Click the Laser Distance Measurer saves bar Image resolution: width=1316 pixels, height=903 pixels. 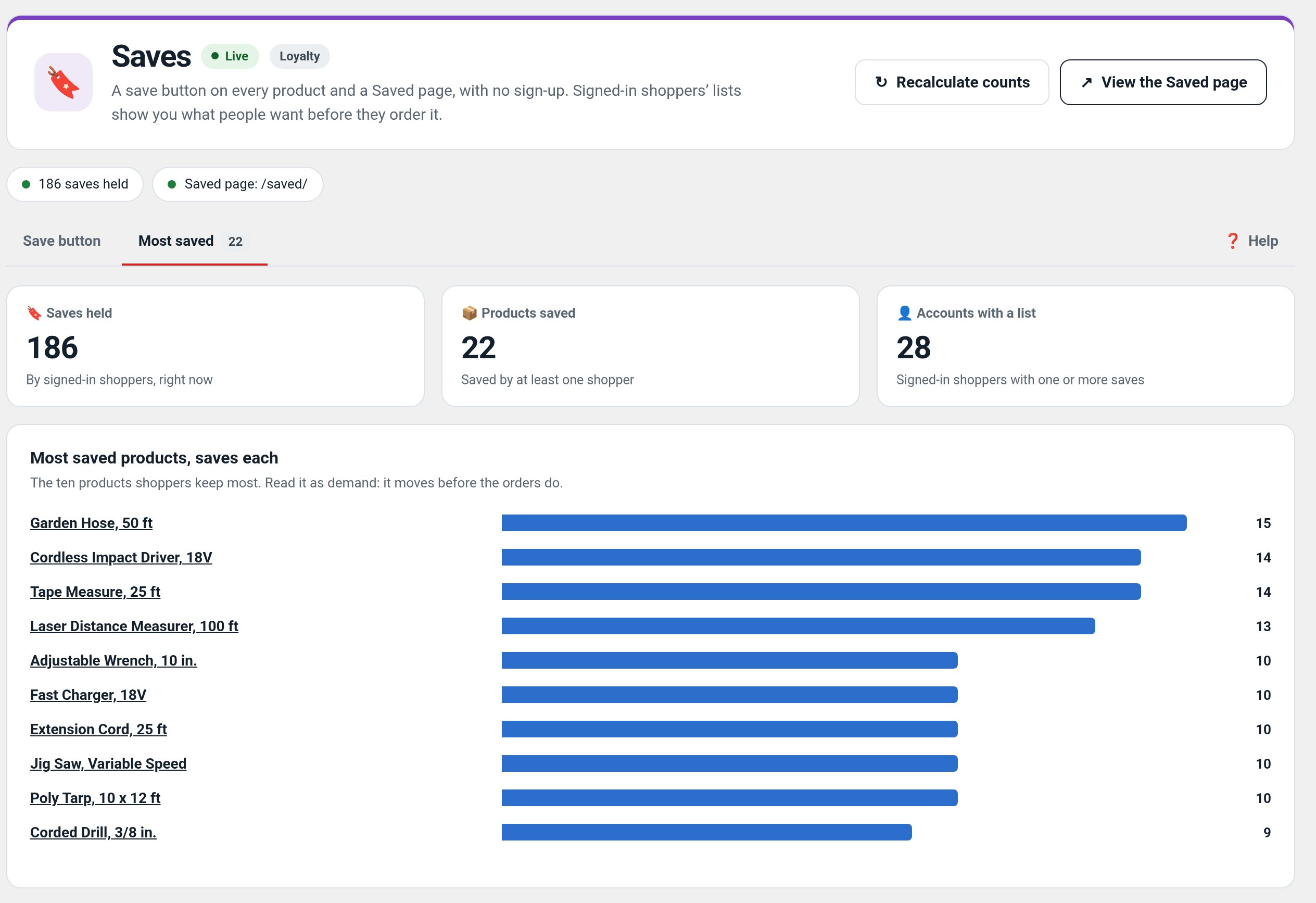799,626
